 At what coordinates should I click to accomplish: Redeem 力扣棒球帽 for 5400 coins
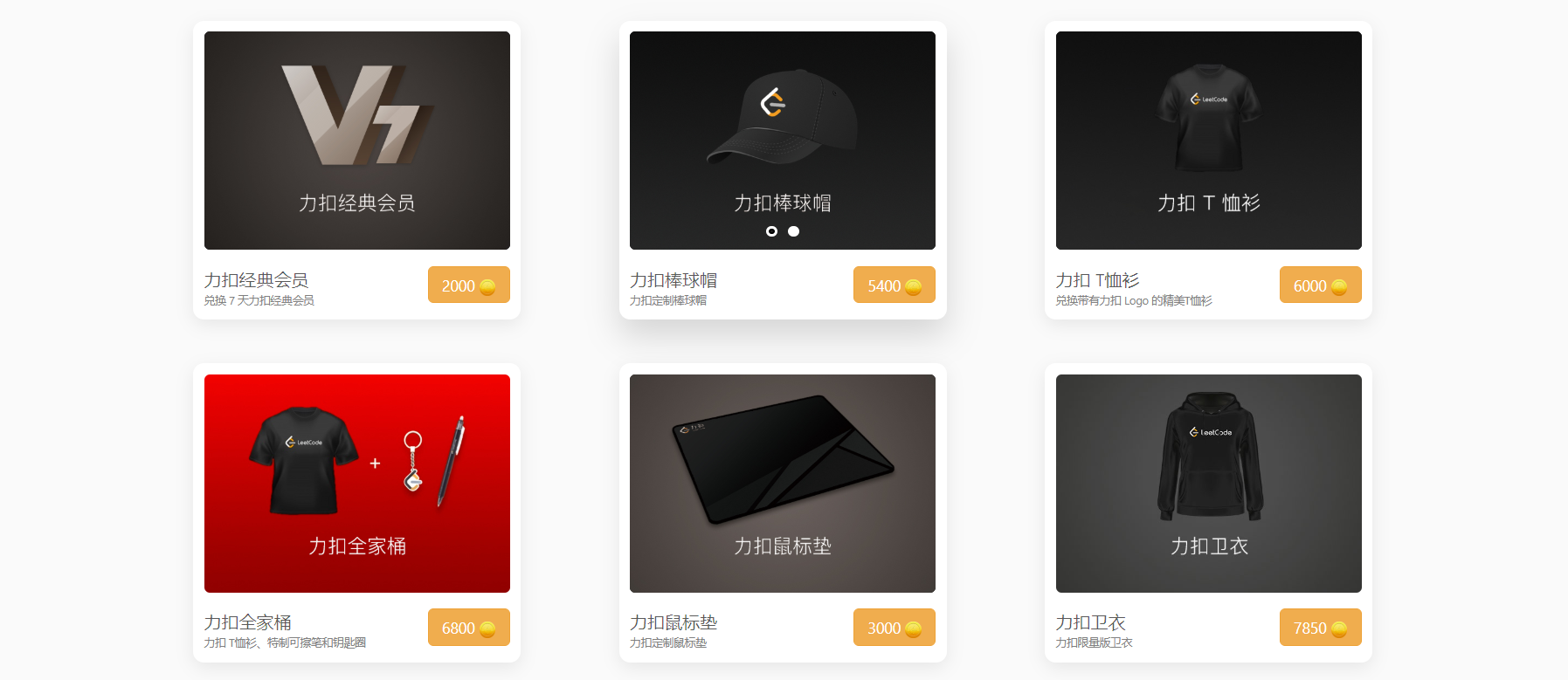(895, 285)
